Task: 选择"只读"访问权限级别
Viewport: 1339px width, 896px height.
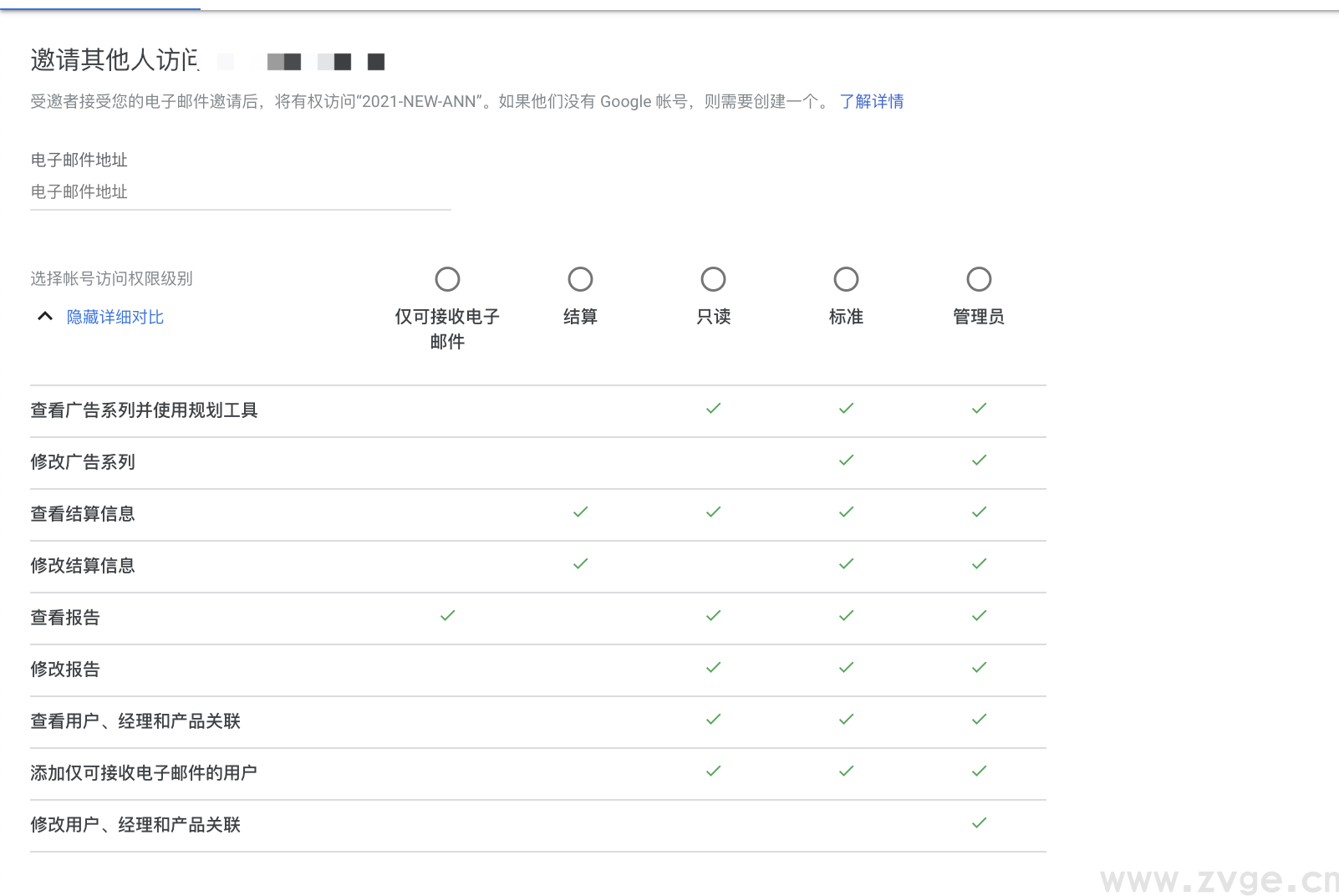Action: 713,278
